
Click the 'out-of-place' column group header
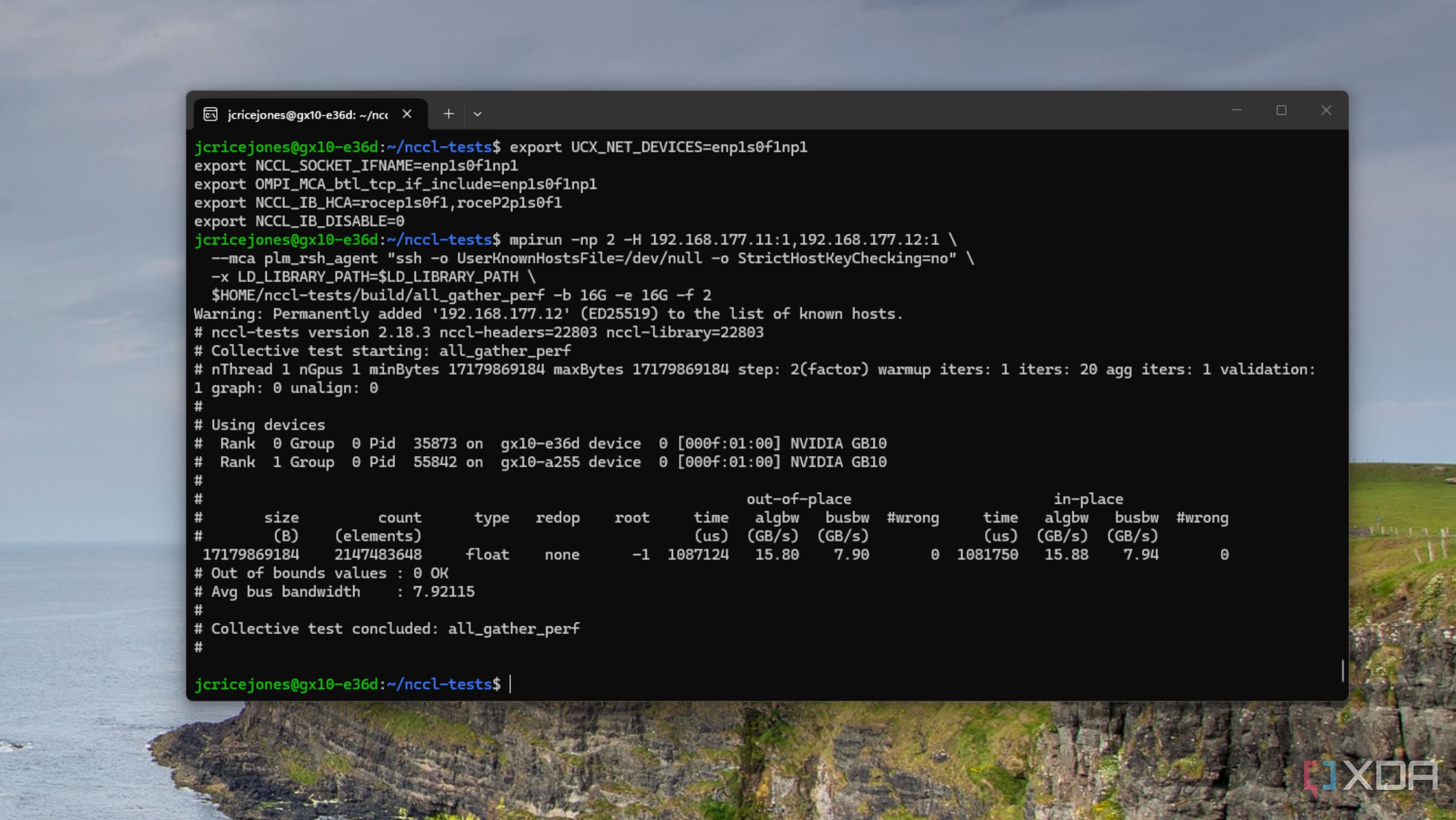coord(799,499)
